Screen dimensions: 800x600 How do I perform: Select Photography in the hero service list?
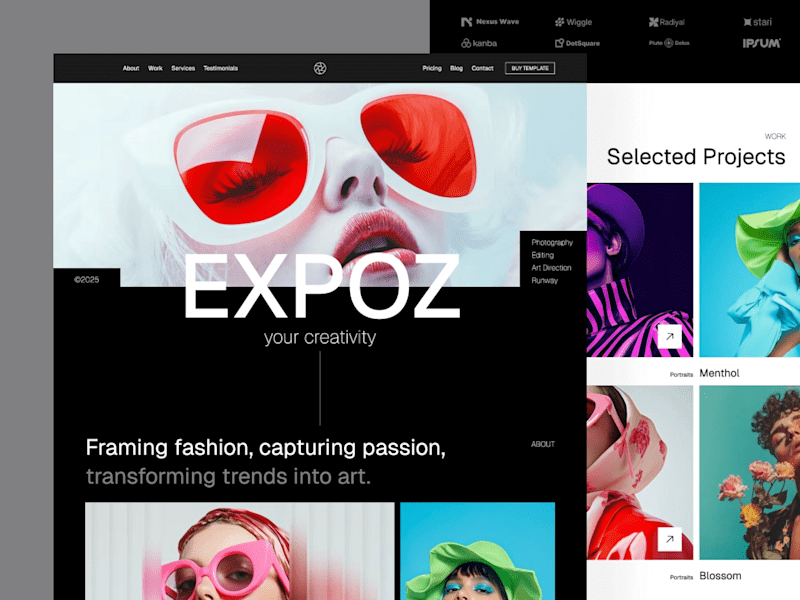tap(552, 242)
